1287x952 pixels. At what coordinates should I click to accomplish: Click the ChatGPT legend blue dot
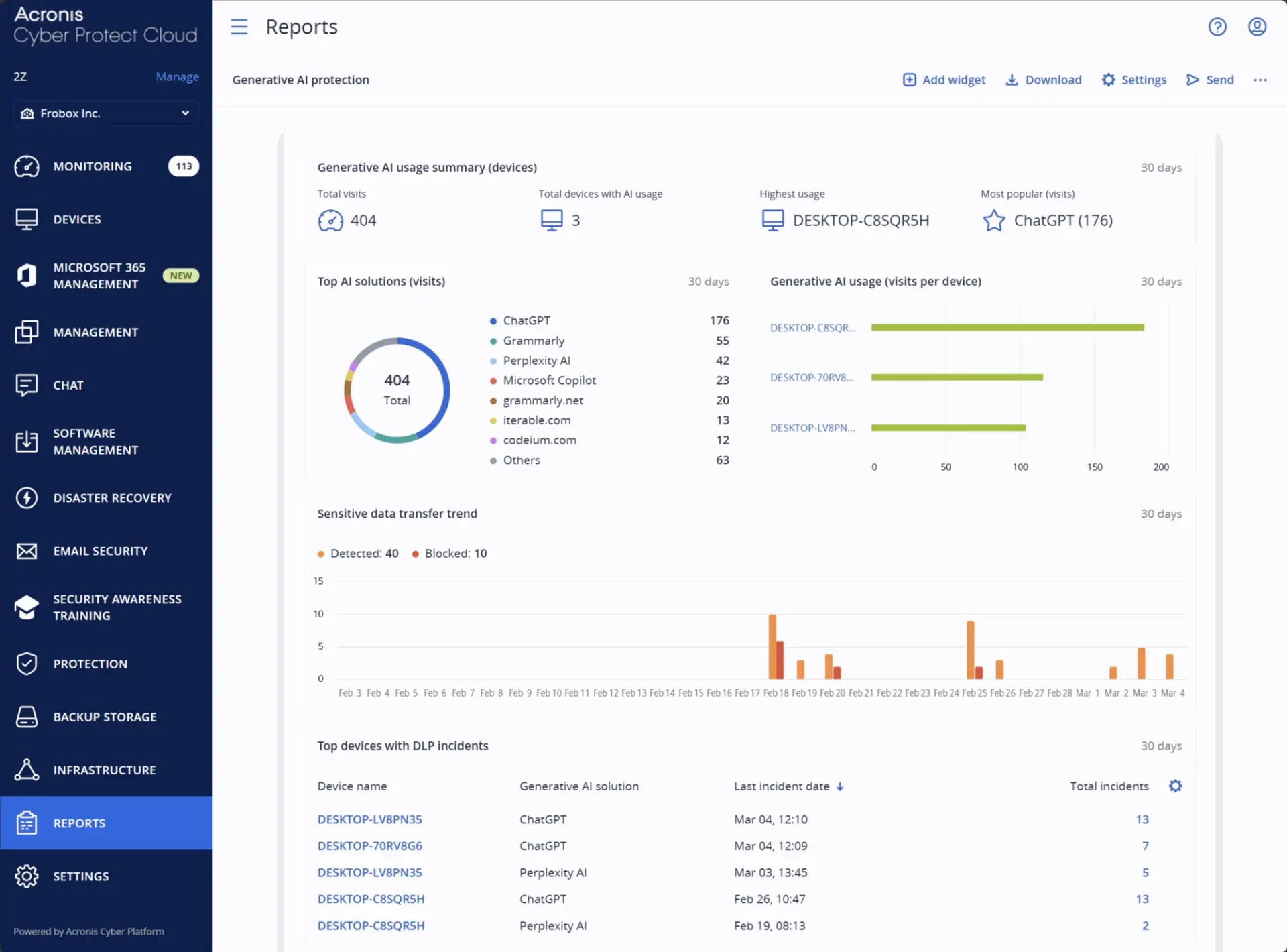[493, 321]
